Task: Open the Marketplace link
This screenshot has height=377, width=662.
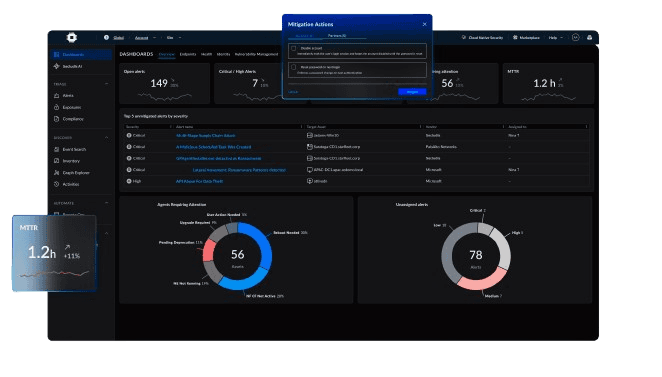Action: tap(529, 38)
